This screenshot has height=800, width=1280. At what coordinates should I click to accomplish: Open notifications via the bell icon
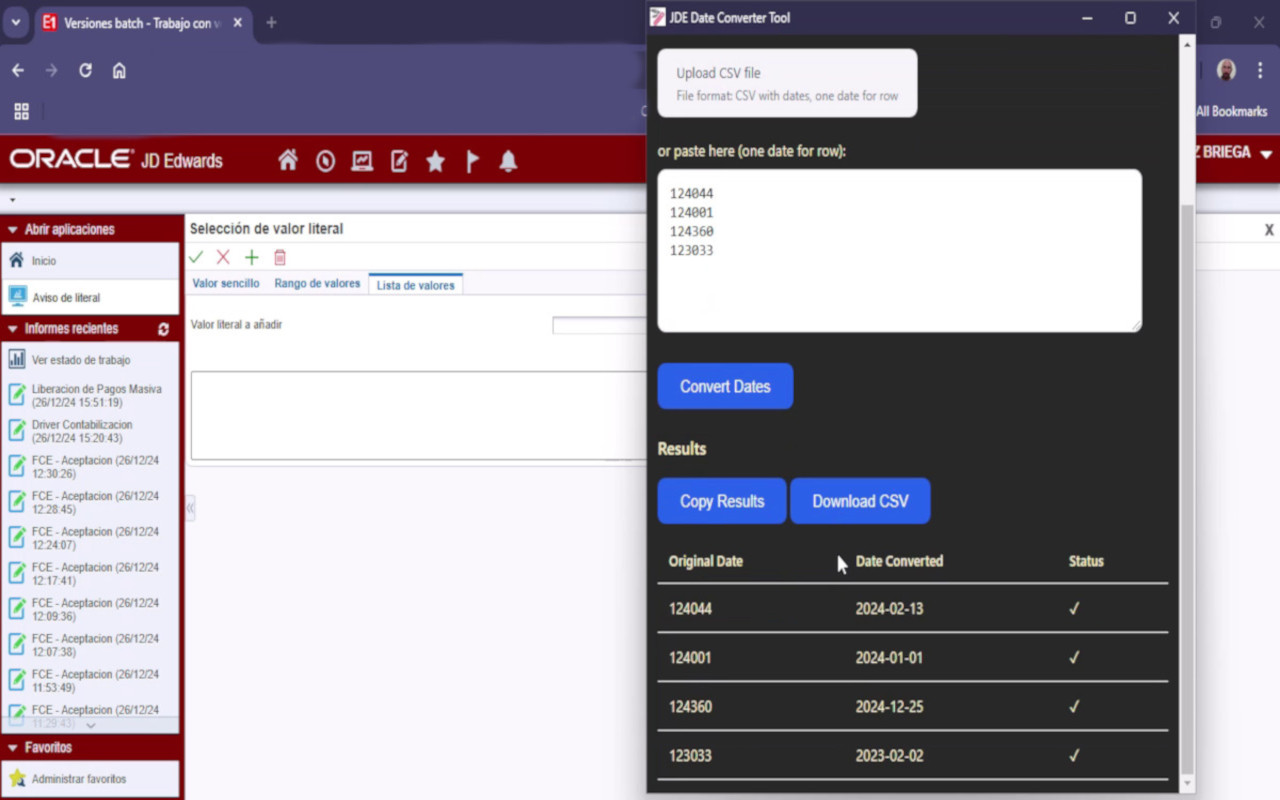pos(508,160)
